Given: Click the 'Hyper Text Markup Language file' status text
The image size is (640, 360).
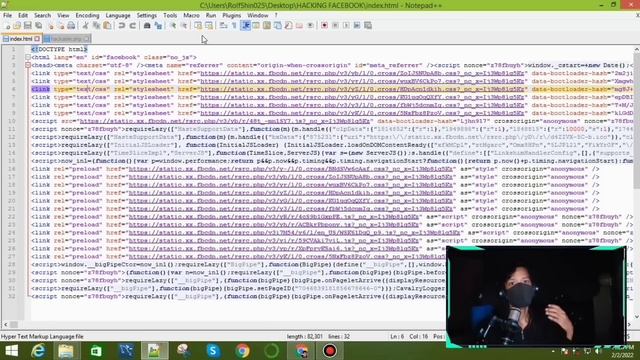Looking at the screenshot, I should pos(42,337).
